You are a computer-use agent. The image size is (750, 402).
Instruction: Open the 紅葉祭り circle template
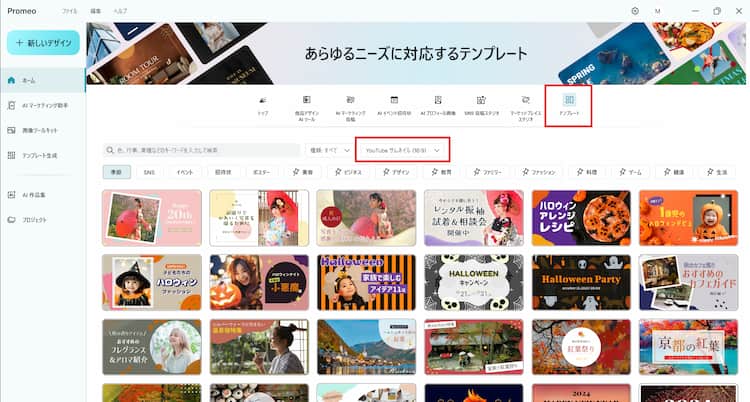[581, 347]
